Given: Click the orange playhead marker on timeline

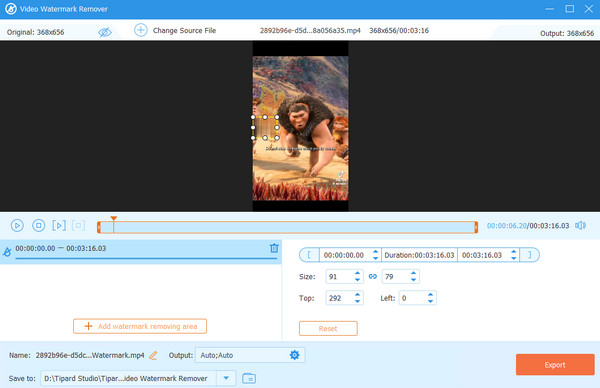Looking at the screenshot, I should click(114, 218).
